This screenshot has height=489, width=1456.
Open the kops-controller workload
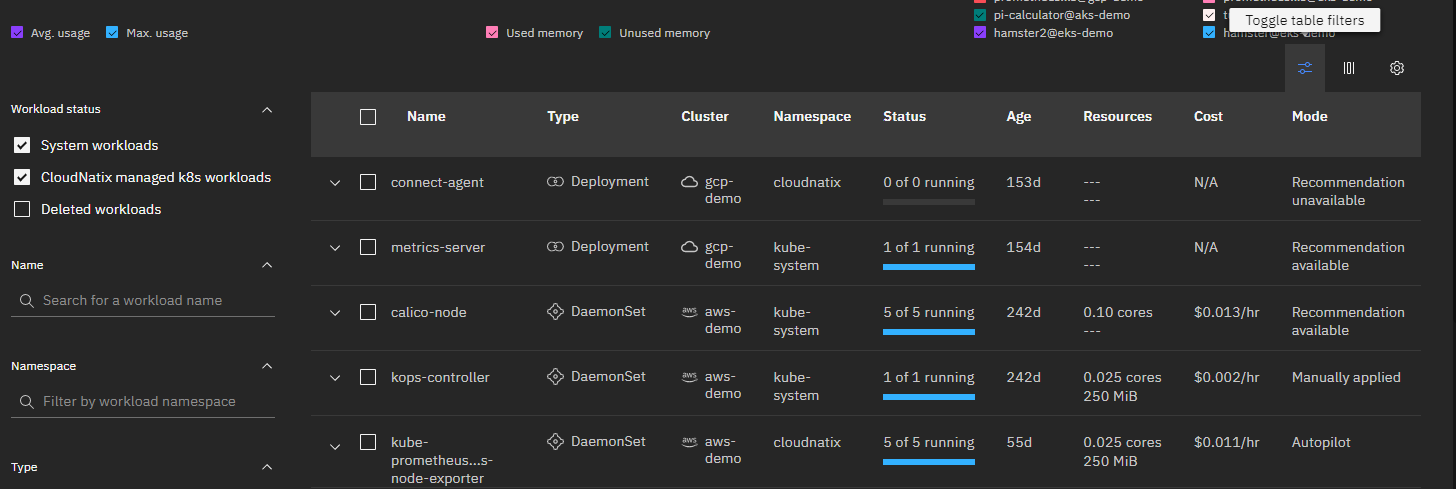click(x=440, y=378)
